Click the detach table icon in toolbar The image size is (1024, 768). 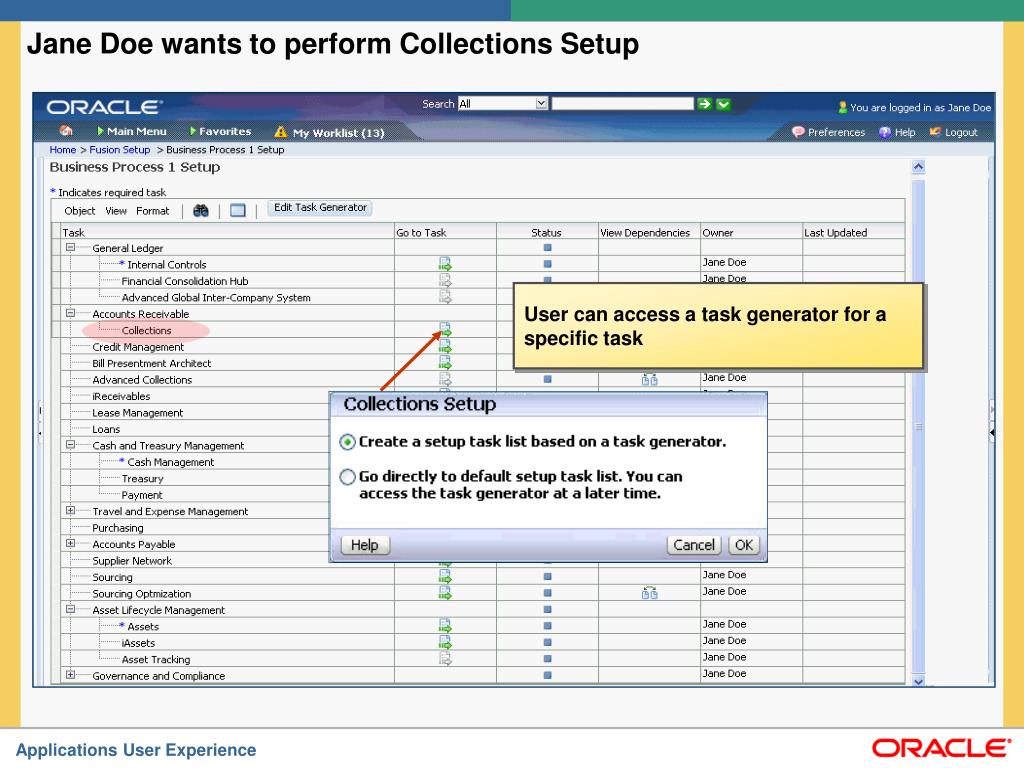pyautogui.click(x=237, y=211)
